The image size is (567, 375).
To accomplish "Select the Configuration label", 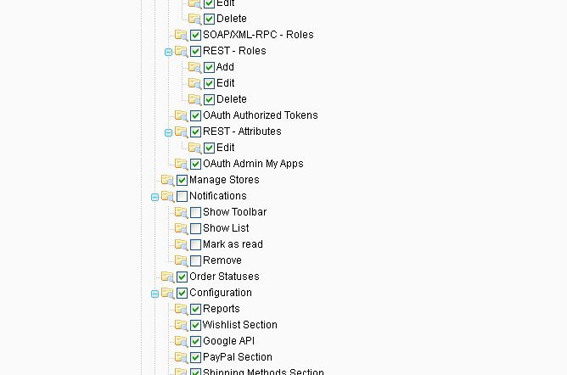I will (x=221, y=293).
